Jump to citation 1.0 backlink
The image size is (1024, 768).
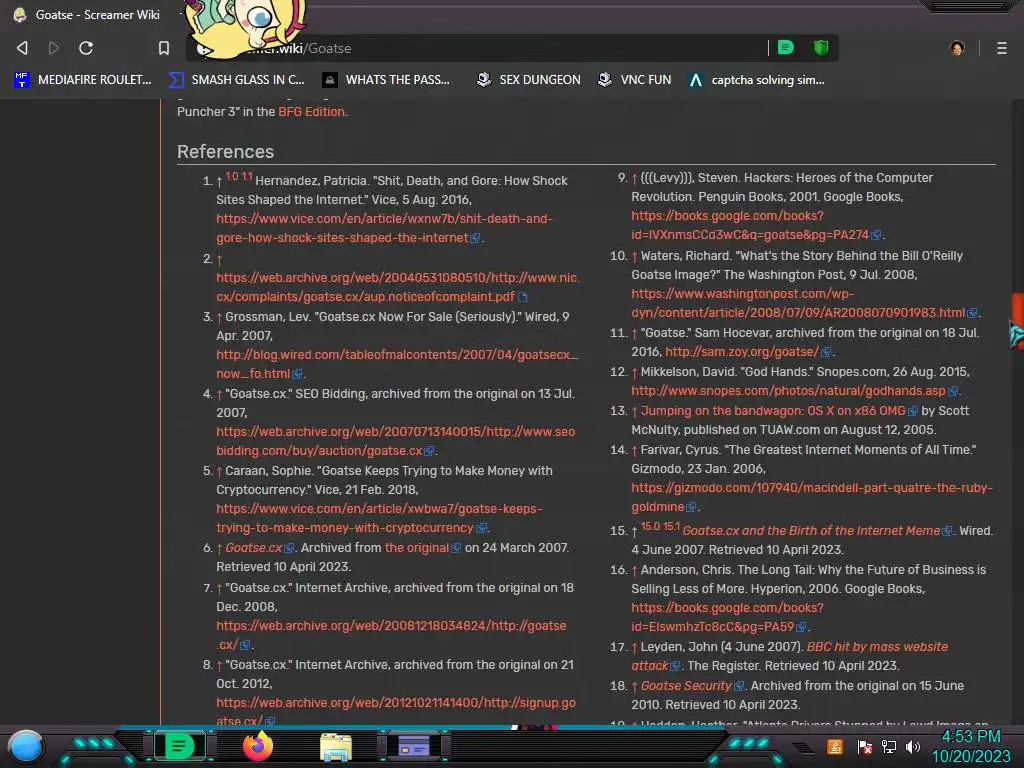[x=231, y=176]
